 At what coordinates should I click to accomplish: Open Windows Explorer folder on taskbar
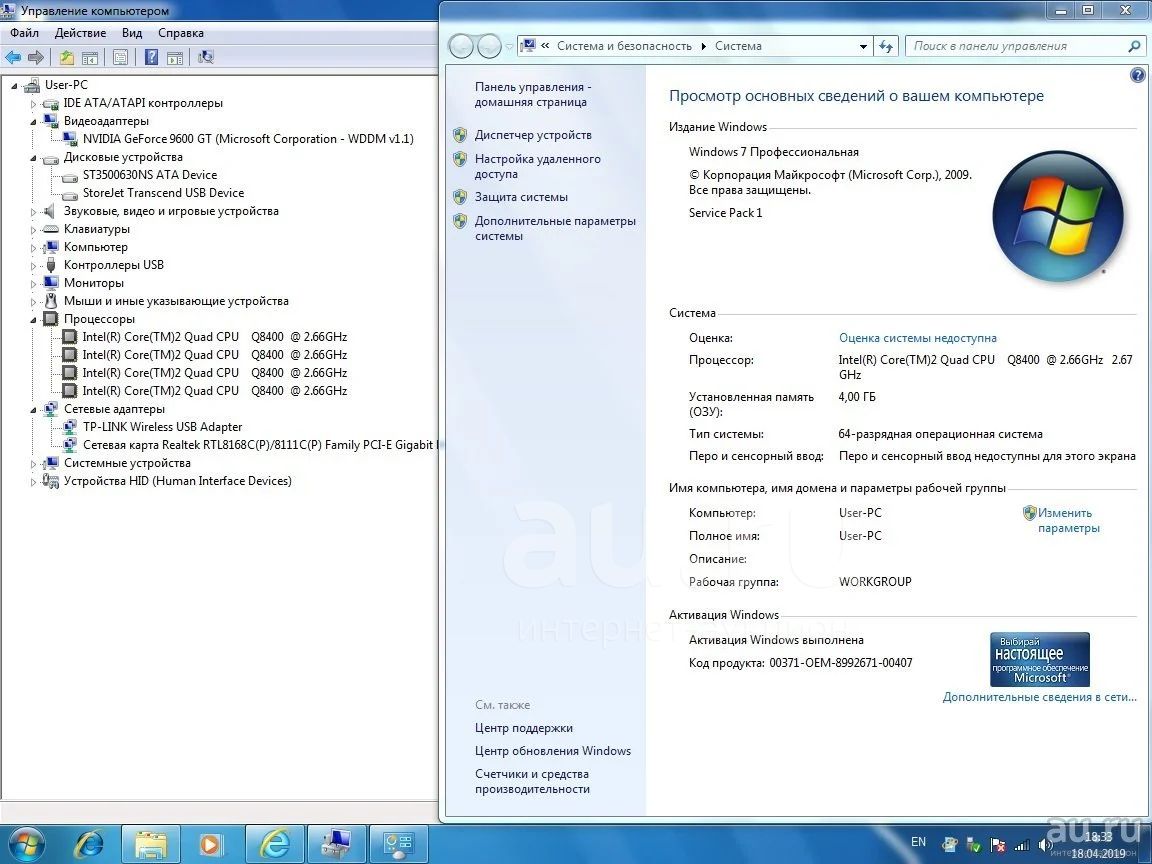click(x=151, y=844)
